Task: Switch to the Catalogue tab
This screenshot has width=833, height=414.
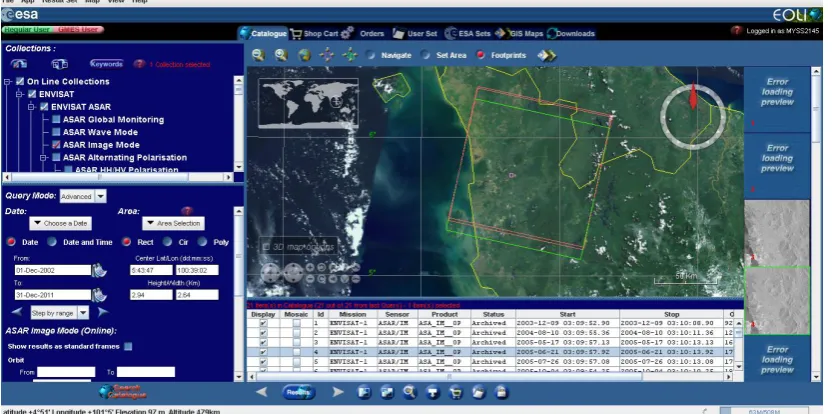Action: coord(263,33)
